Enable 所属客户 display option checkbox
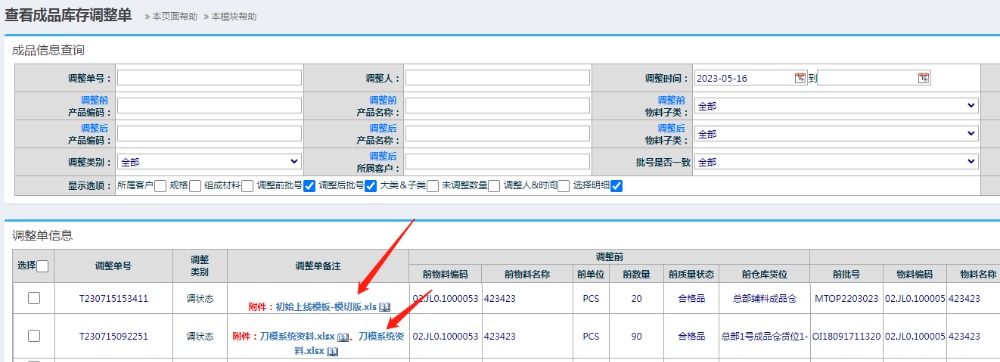This screenshot has height=362, width=1000. [160, 186]
